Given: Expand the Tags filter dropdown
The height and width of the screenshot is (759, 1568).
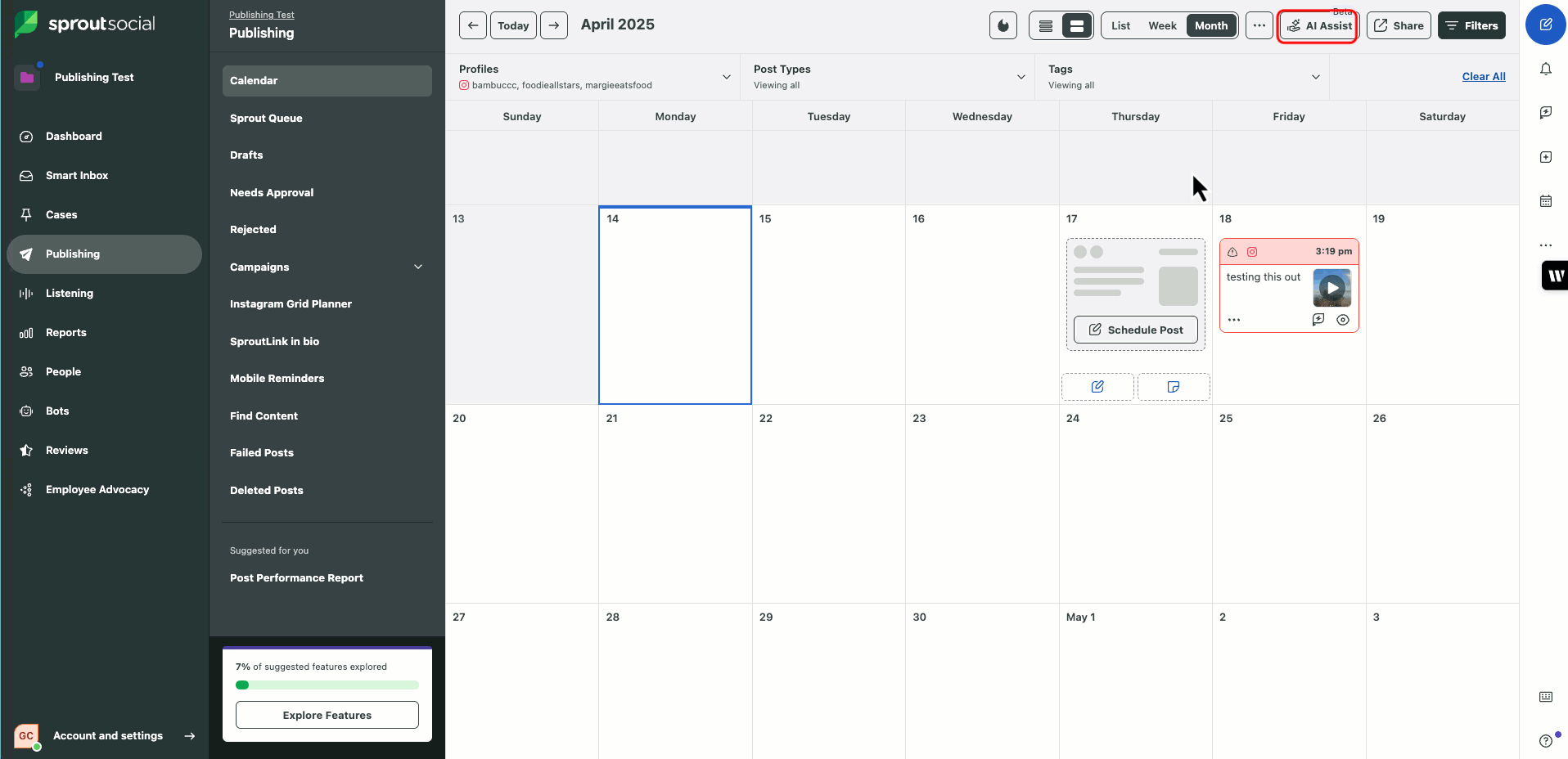Looking at the screenshot, I should (1315, 77).
